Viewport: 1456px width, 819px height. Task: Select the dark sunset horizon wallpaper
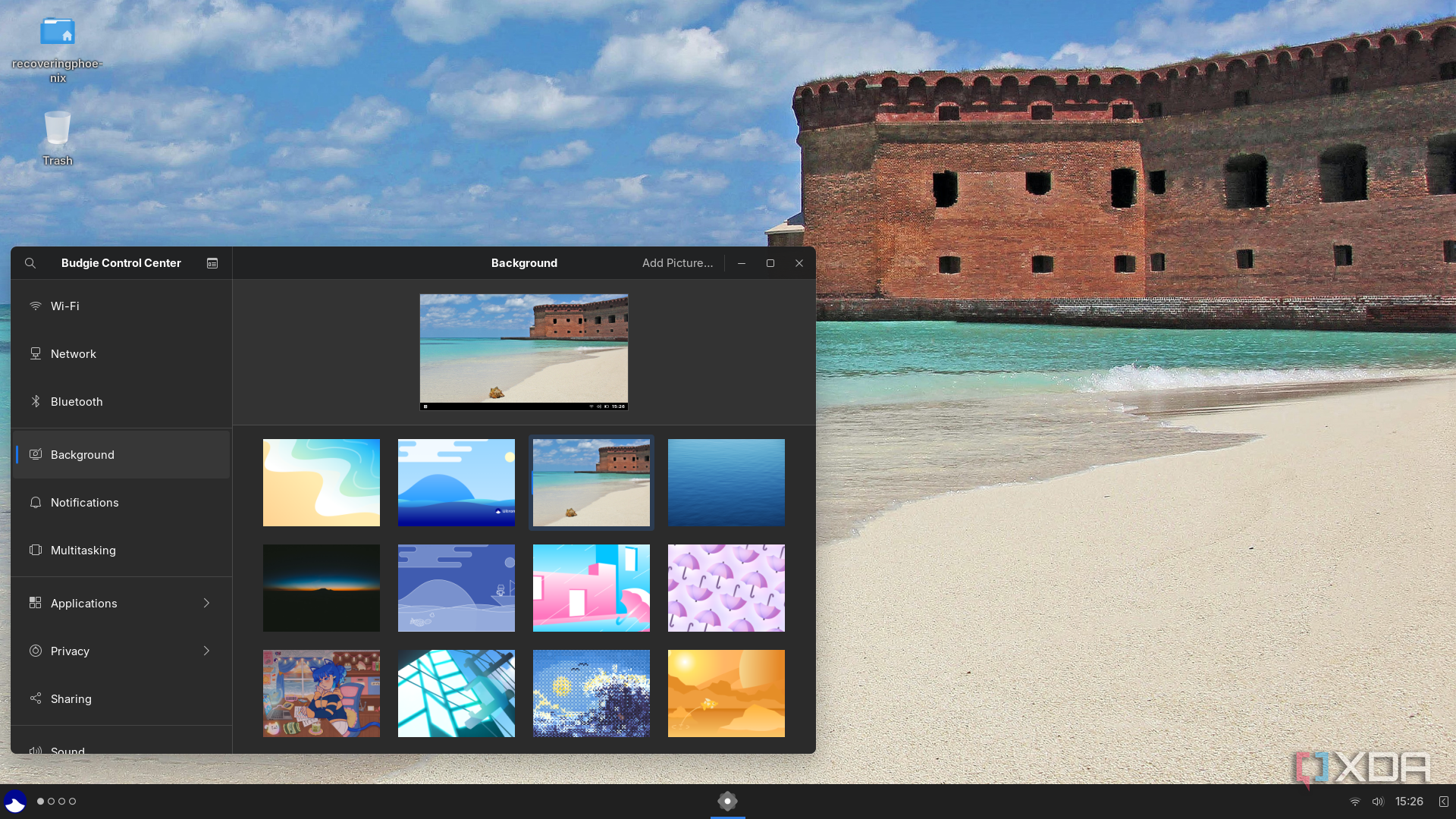point(322,588)
